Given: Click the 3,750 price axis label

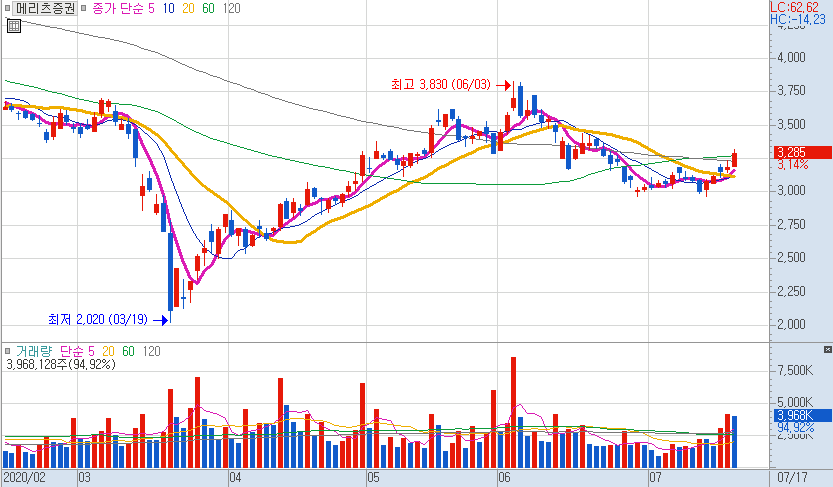Looking at the screenshot, I should (791, 90).
